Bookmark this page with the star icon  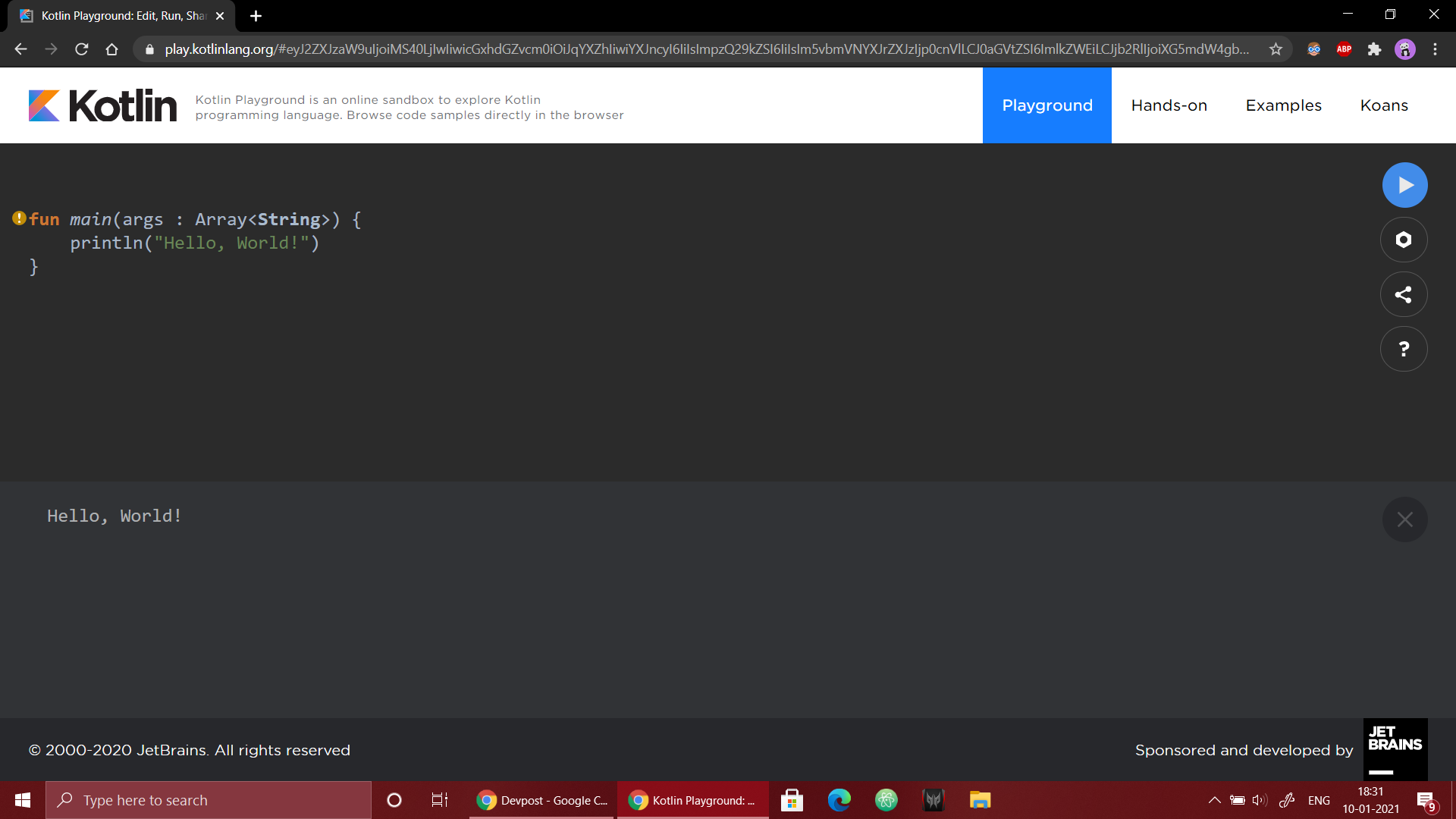click(x=1276, y=49)
